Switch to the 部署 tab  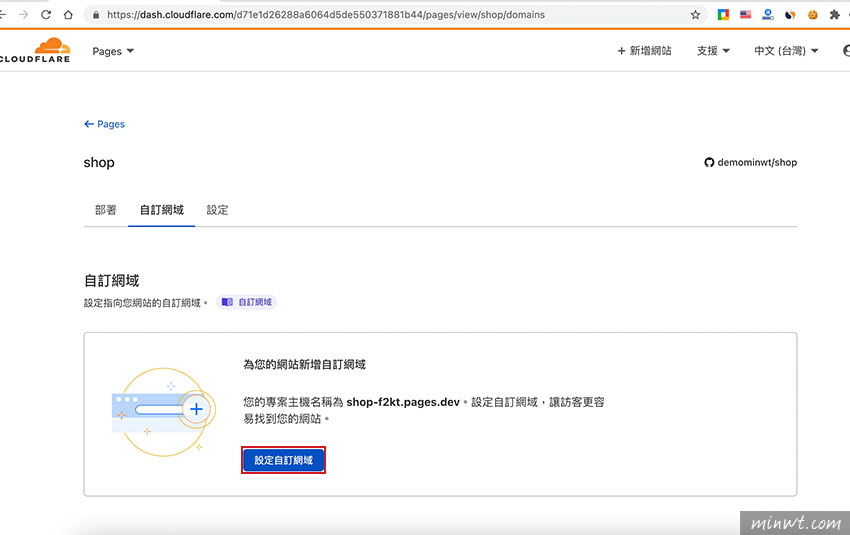106,210
